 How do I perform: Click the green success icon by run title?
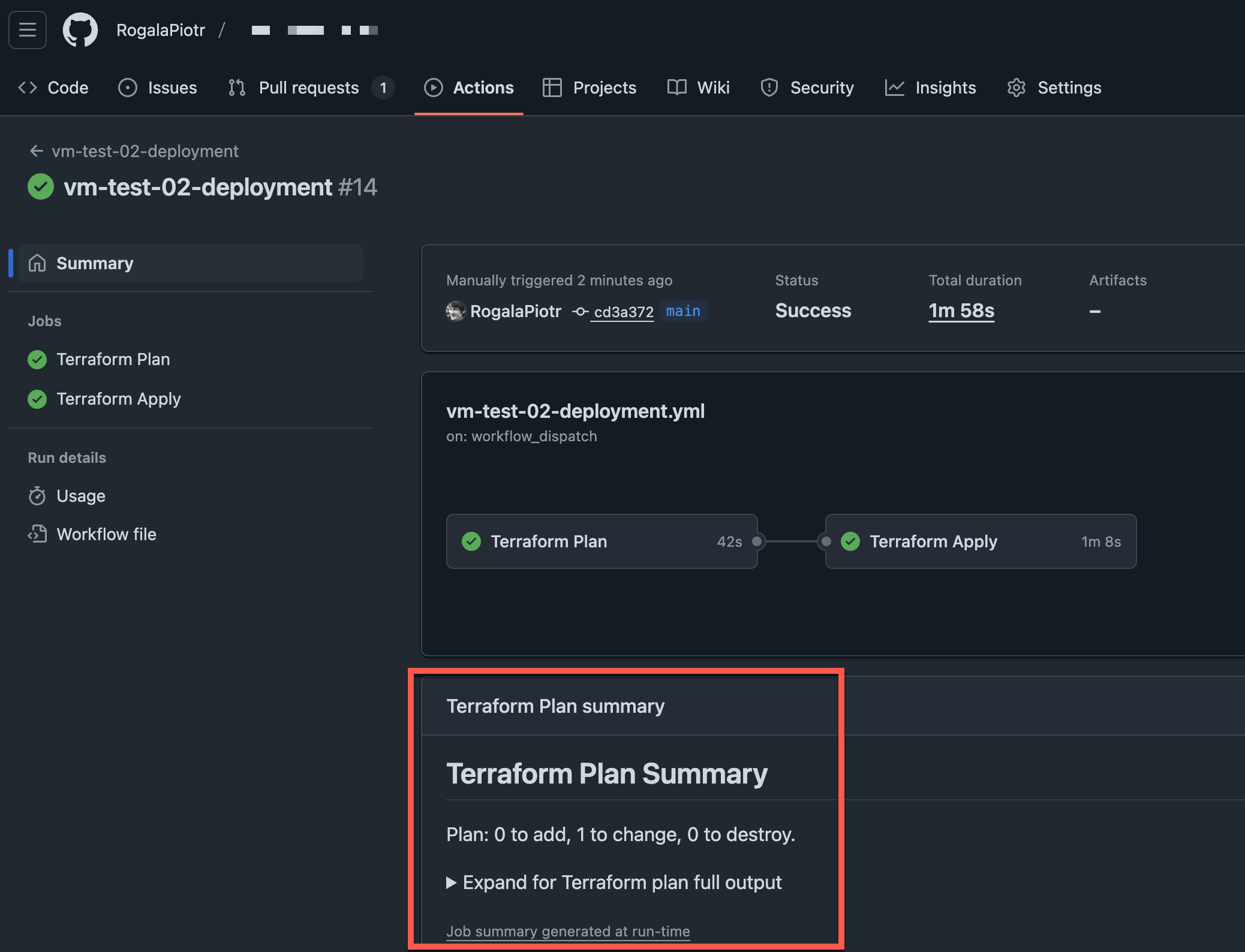(41, 186)
